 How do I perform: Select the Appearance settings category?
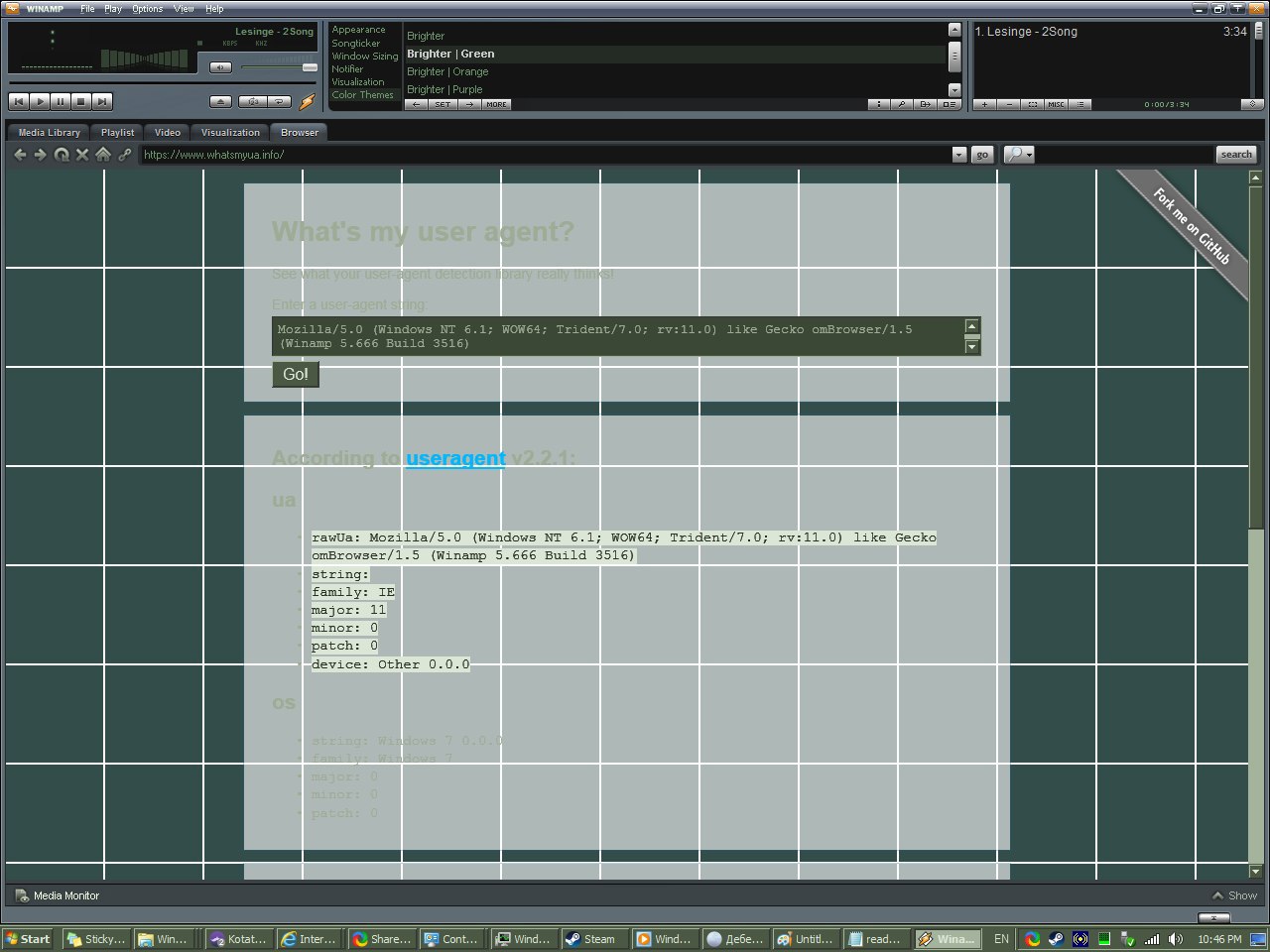point(358,30)
